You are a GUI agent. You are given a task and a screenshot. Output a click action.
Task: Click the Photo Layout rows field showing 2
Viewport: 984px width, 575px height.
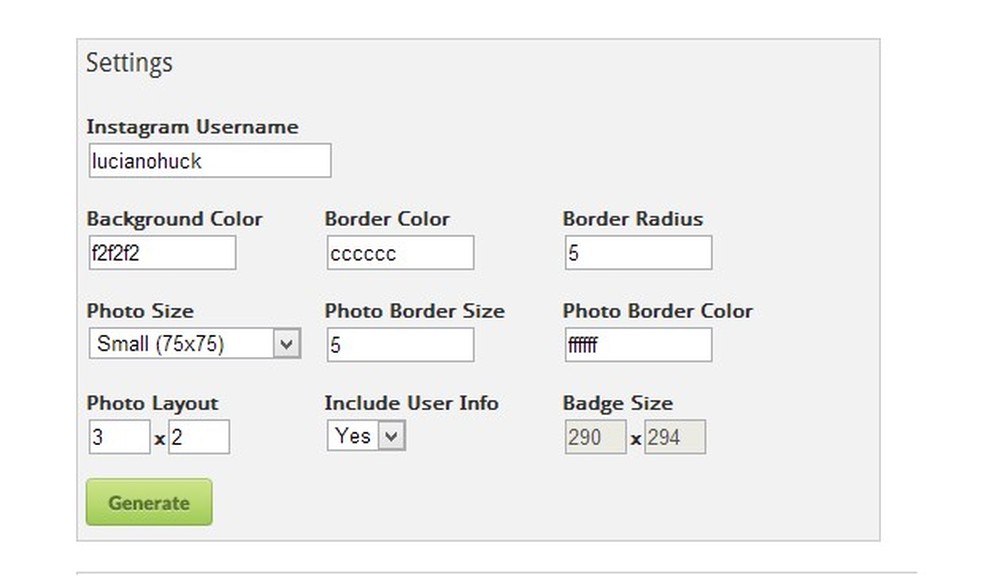tap(198, 437)
